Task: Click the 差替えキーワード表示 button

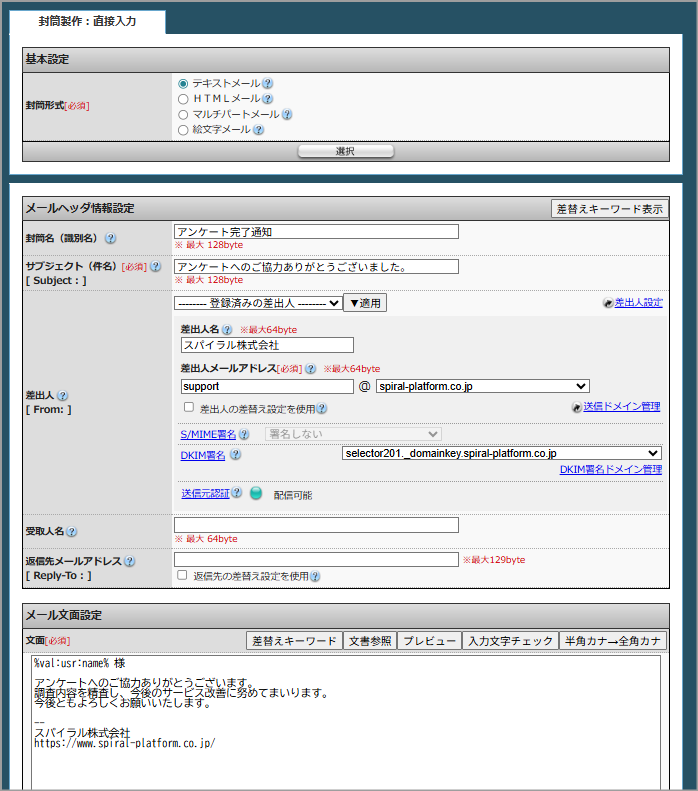Action: point(609,209)
